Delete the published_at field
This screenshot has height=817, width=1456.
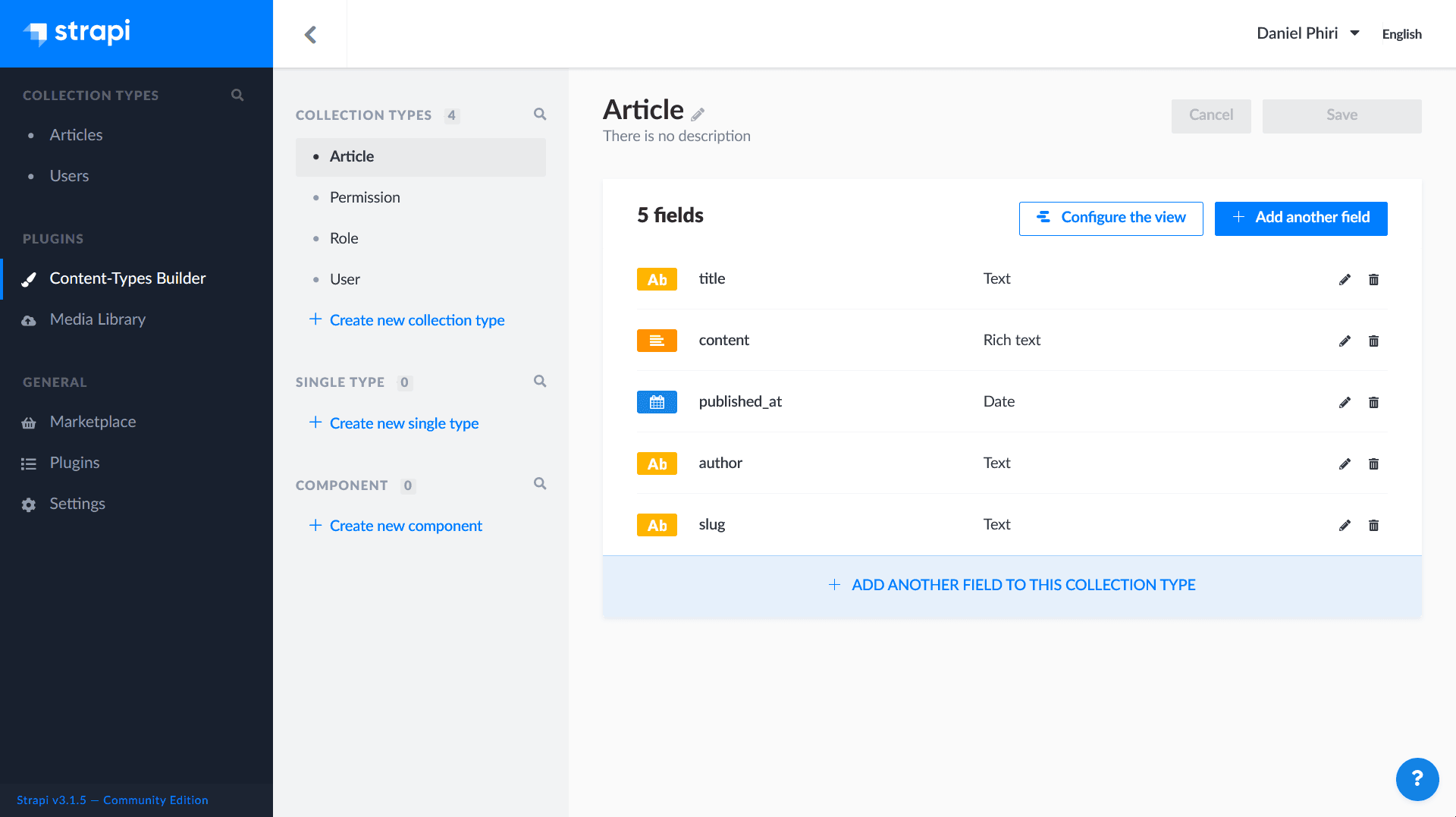1373,402
